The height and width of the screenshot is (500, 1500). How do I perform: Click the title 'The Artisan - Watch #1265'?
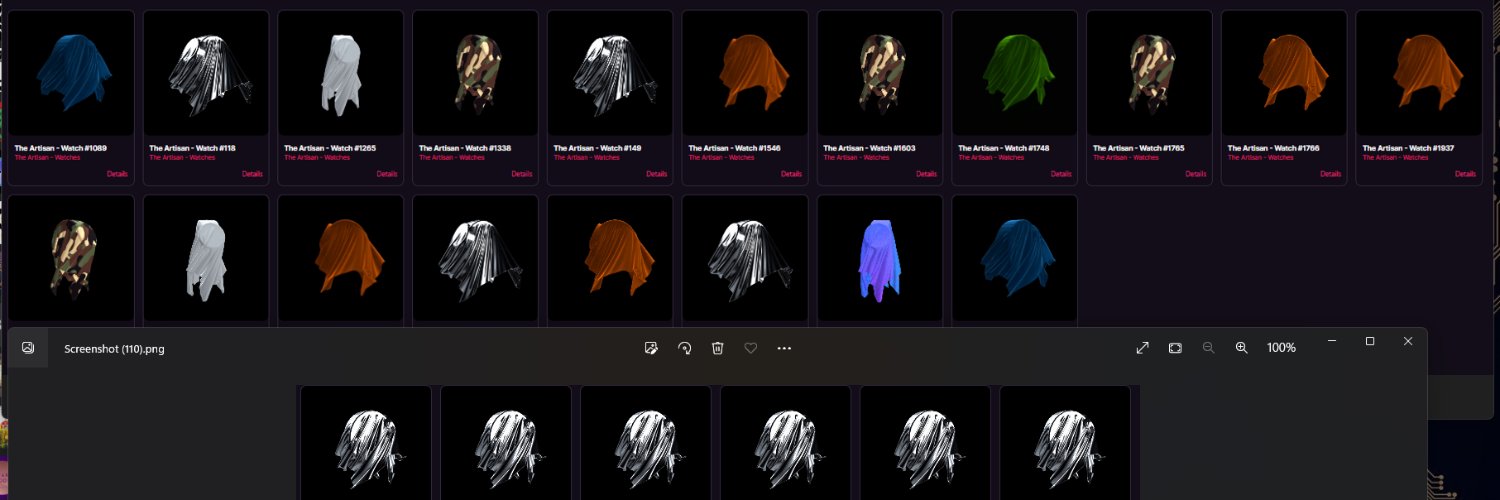pyautogui.click(x=330, y=148)
